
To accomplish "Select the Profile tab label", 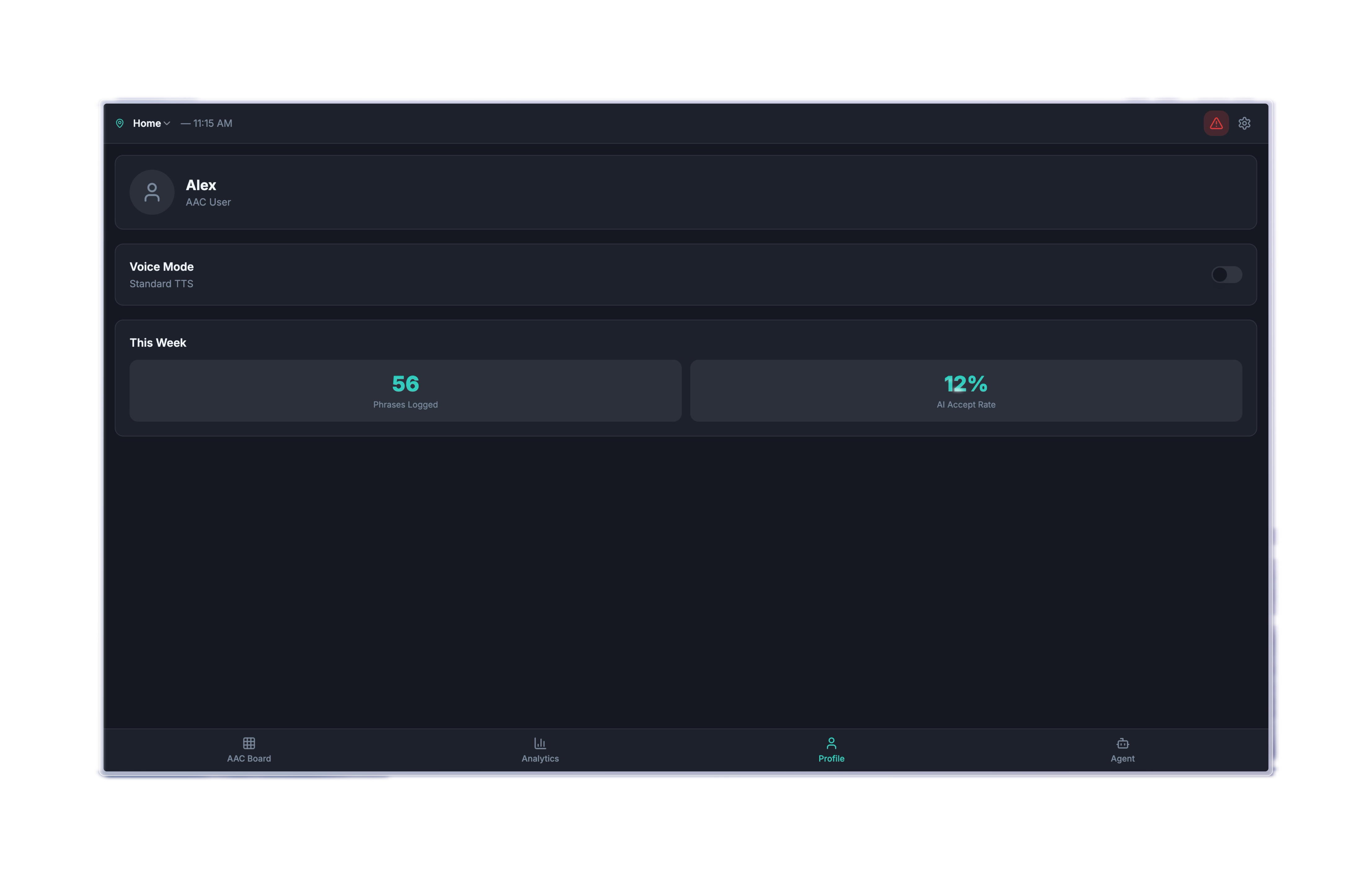I will pyautogui.click(x=831, y=759).
